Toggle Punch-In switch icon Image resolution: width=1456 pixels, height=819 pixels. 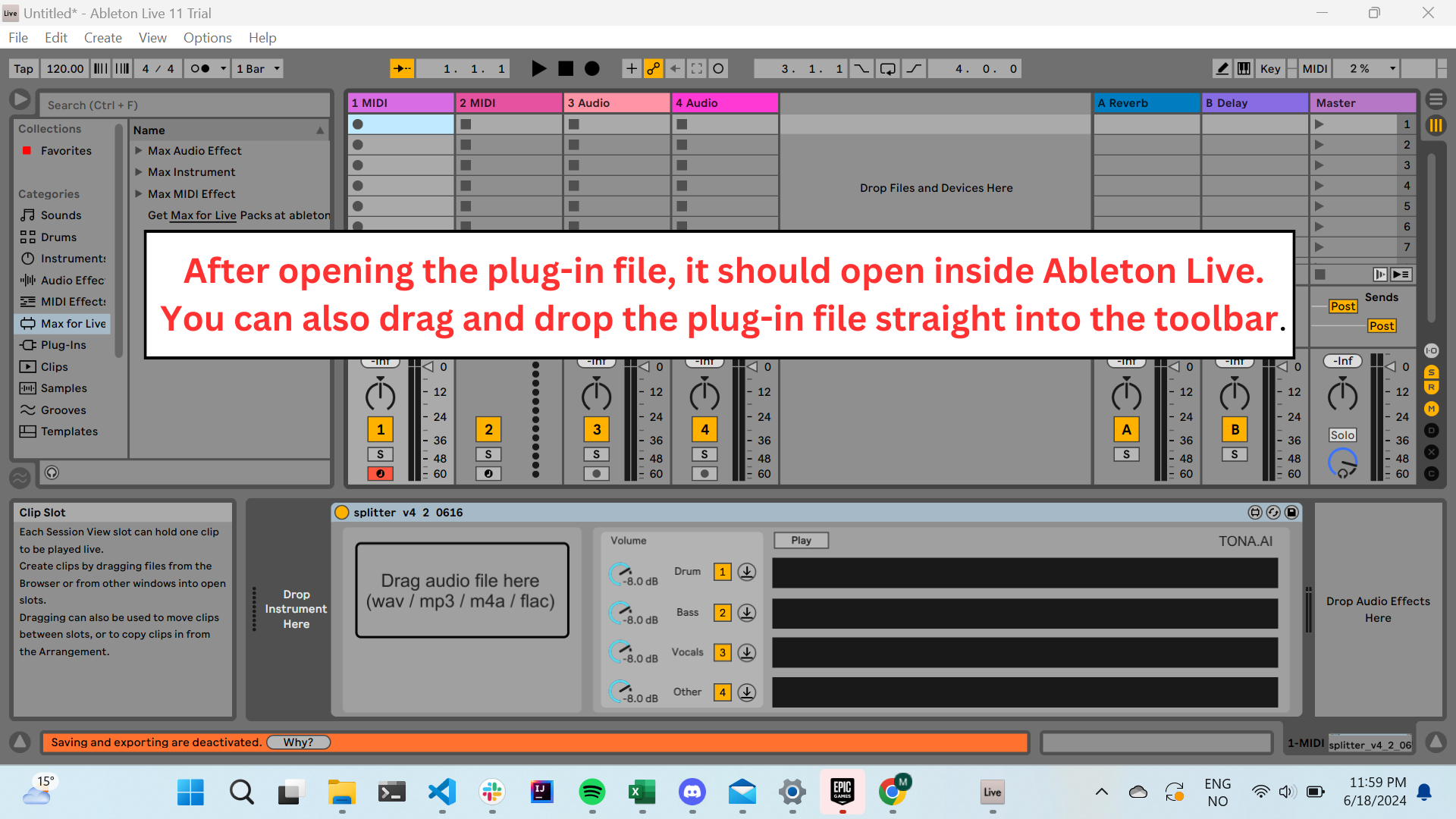pyautogui.click(x=861, y=68)
